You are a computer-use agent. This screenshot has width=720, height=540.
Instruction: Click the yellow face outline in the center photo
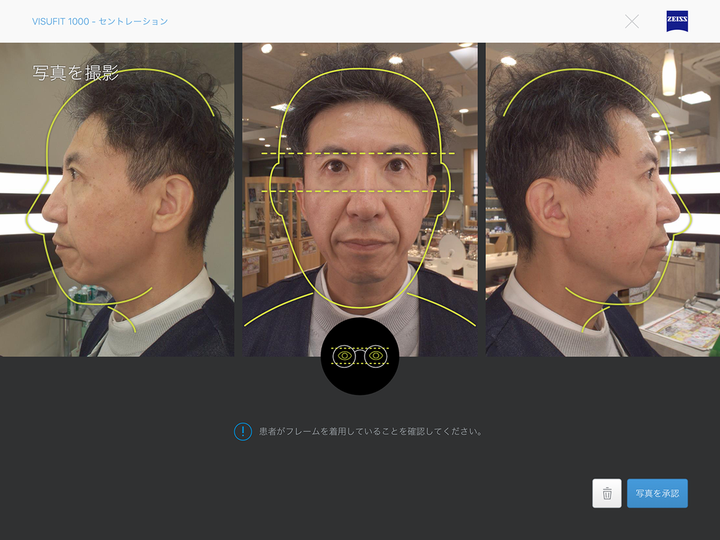[x=282, y=130]
